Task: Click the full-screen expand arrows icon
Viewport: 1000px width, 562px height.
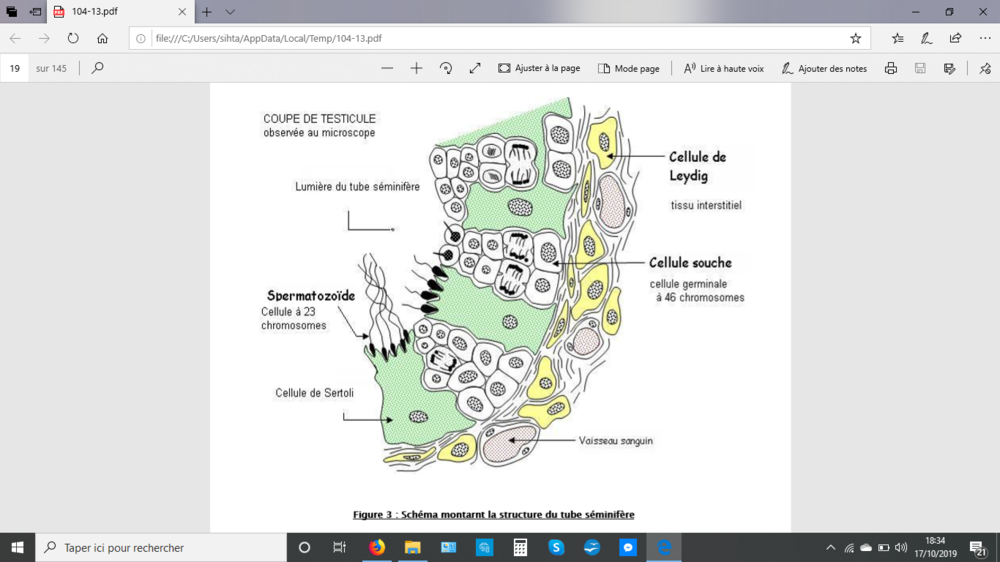Action: point(475,68)
